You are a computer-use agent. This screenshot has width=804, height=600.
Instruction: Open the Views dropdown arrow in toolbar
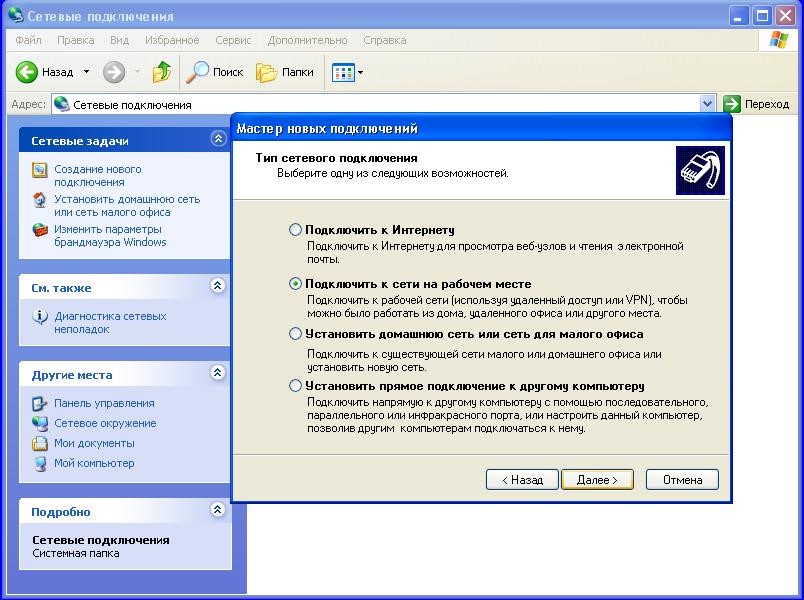(360, 72)
